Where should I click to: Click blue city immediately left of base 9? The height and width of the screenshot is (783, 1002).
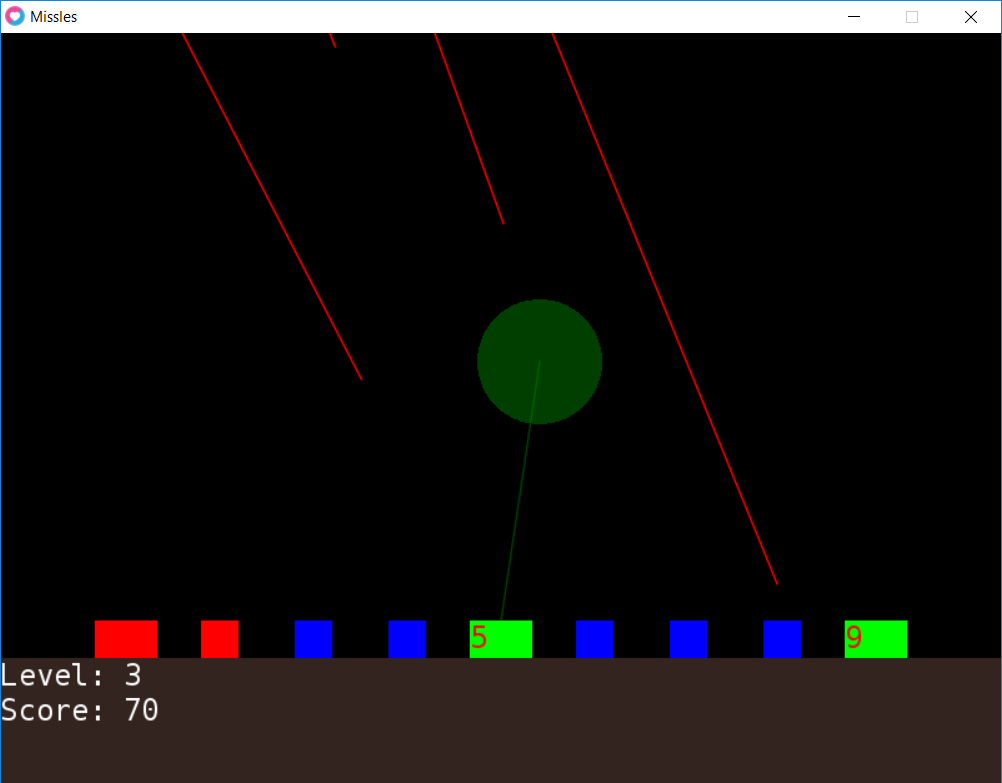pos(782,639)
